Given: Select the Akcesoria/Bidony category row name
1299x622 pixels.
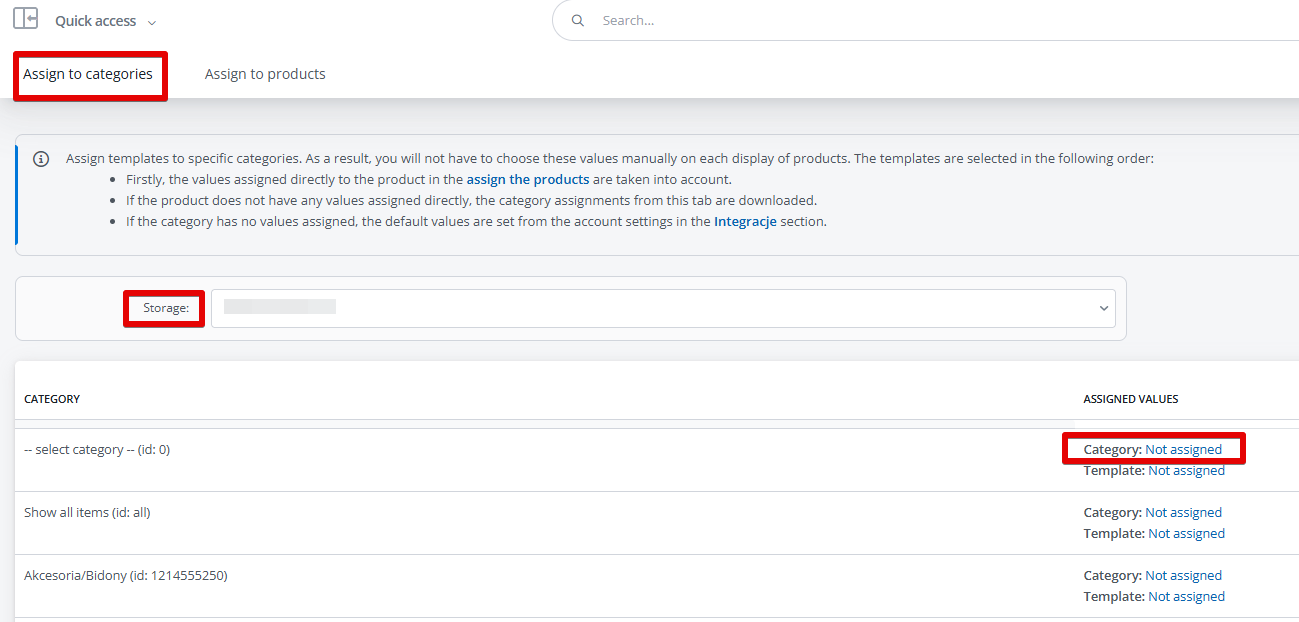Looking at the screenshot, I should tap(125, 576).
